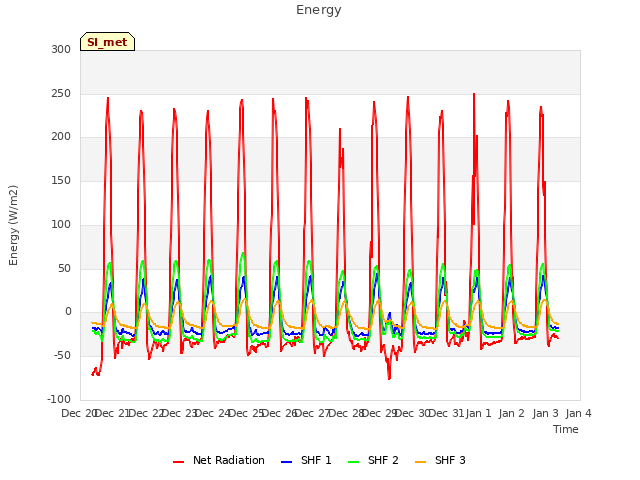The height and width of the screenshot is (480, 640).
Task: Click the -100 y-axis tick label
Action: (x=59, y=399)
